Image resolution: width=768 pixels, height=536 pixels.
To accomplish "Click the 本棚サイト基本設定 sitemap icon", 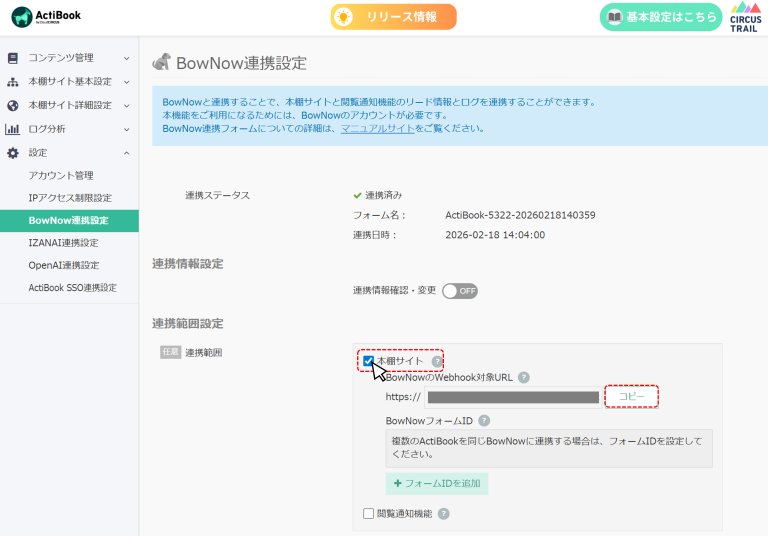I will [x=13, y=82].
